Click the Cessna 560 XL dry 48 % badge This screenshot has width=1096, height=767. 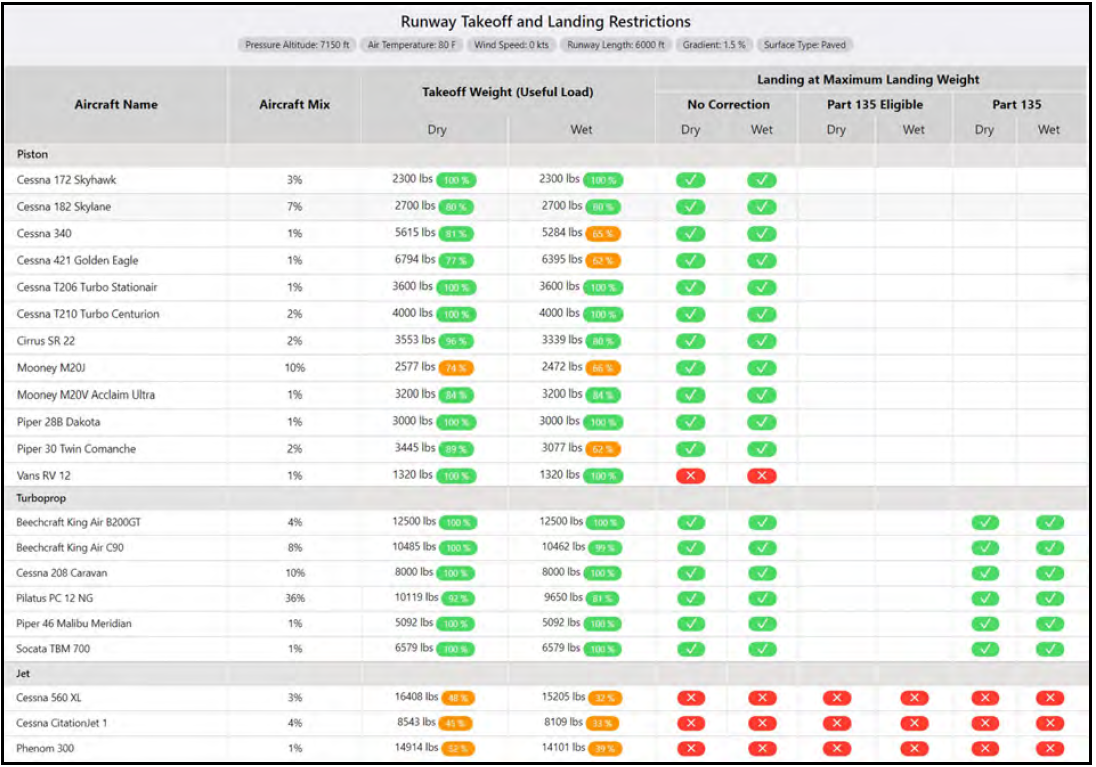point(458,698)
